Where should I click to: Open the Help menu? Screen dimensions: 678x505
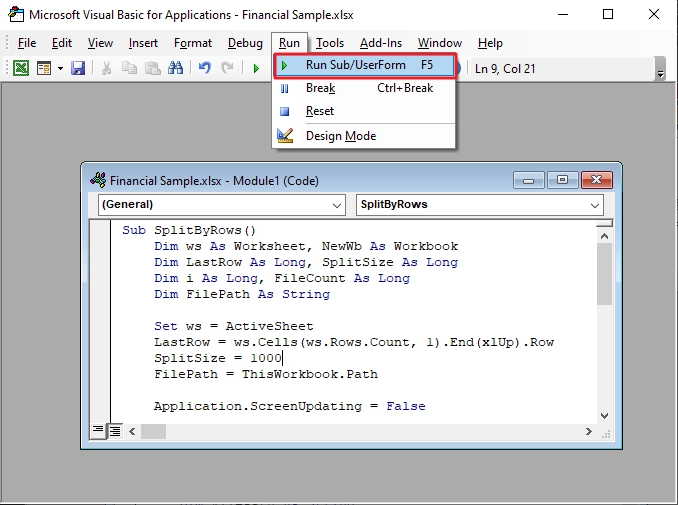[490, 43]
